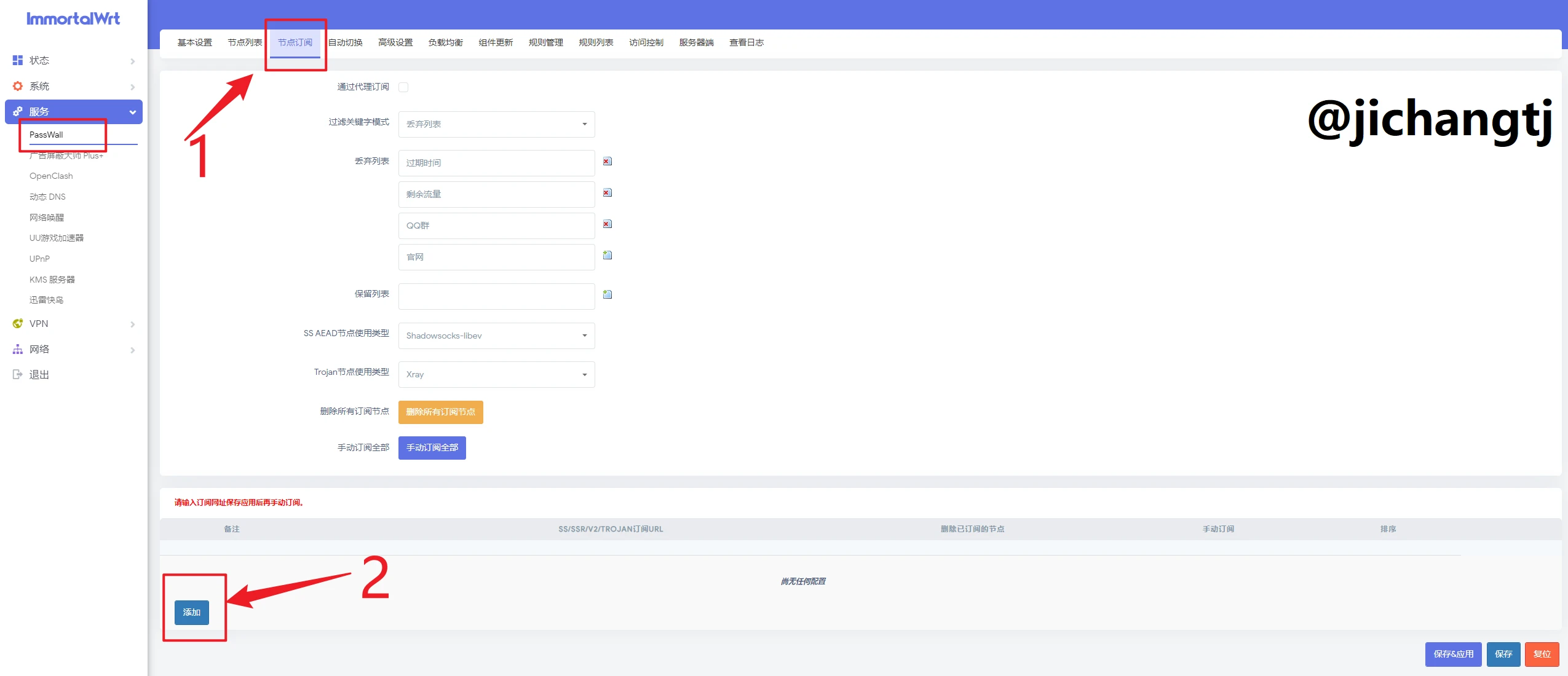Open the 服务器端 tab
Viewport: 1568px width, 676px height.
697,42
